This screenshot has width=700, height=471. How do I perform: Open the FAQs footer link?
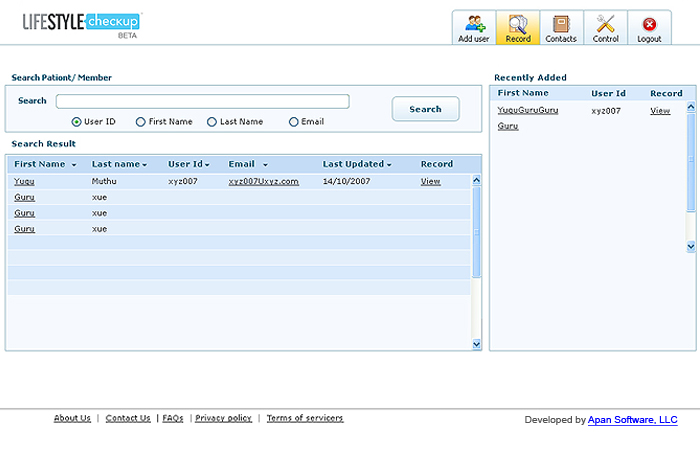point(173,418)
